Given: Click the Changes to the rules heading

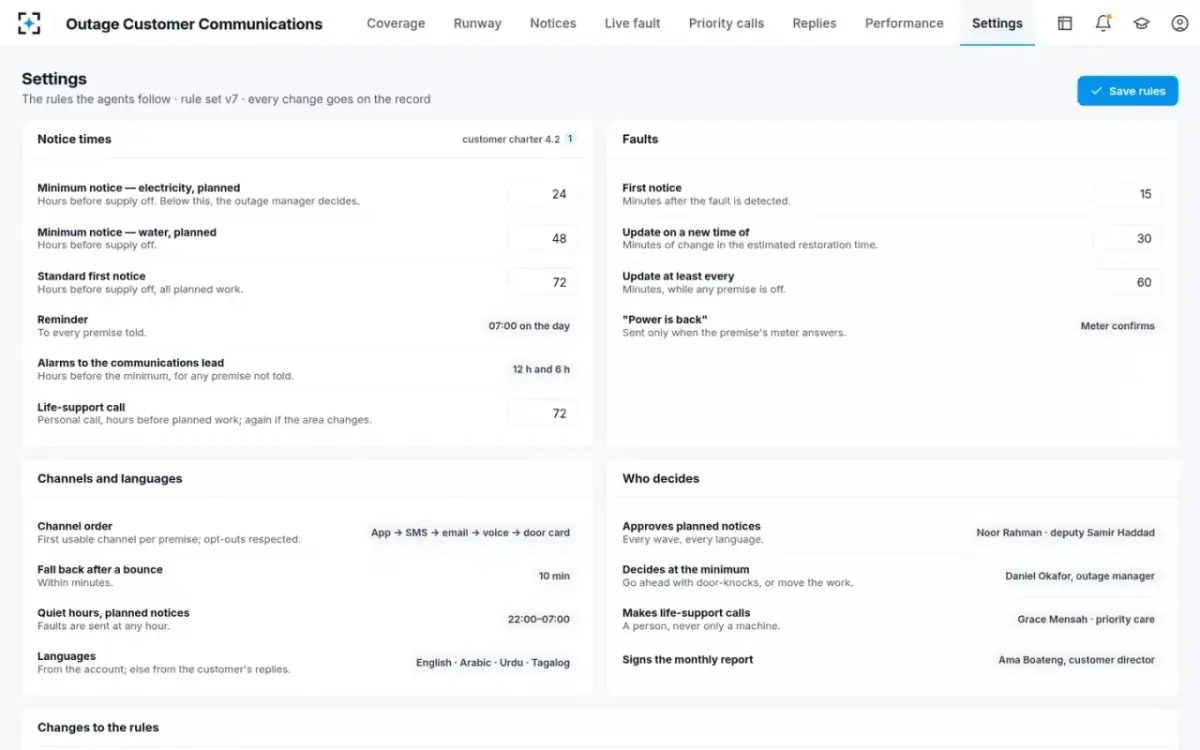Looking at the screenshot, I should [x=98, y=728].
